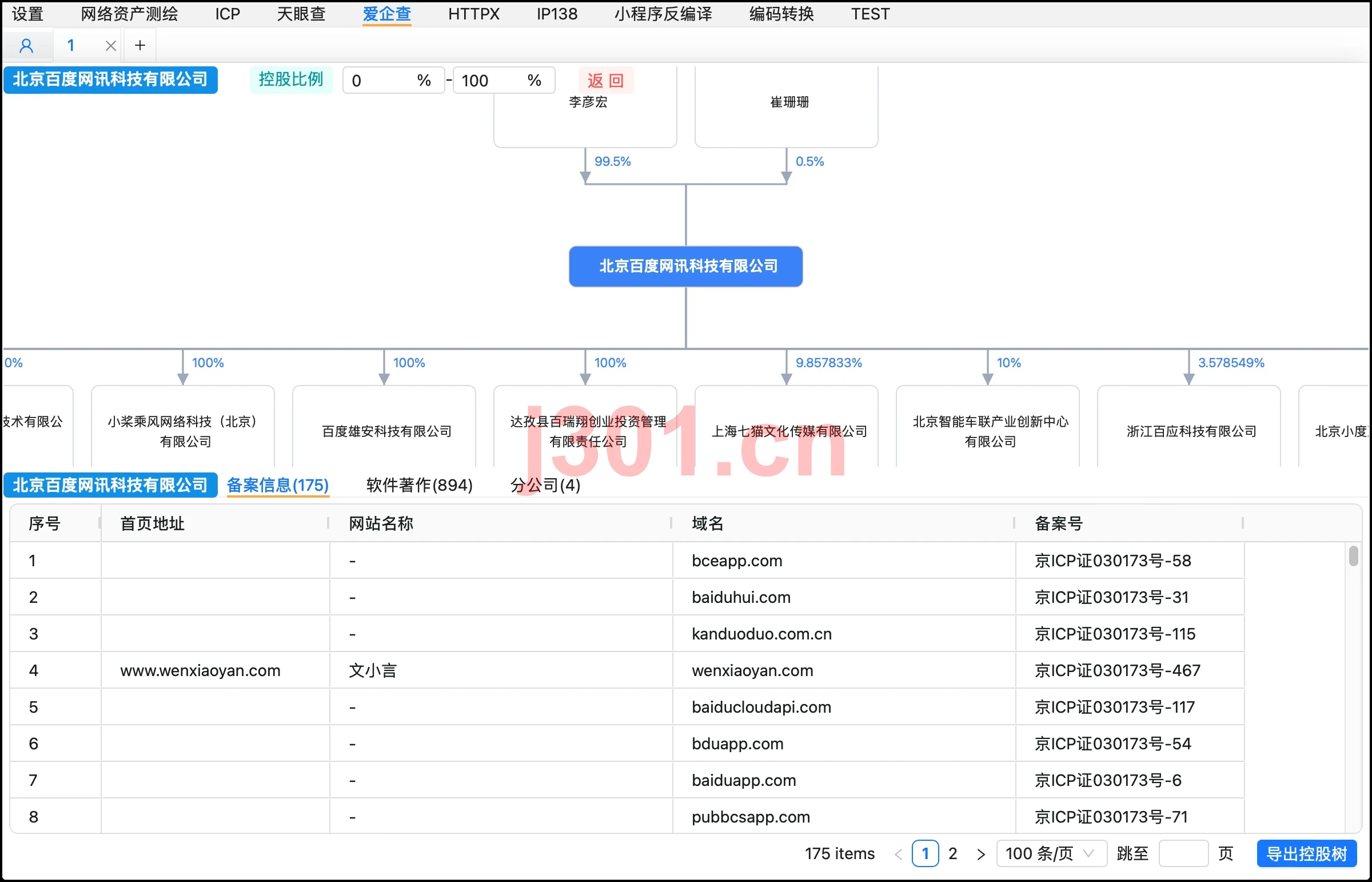Open 小程序反编译 section

[x=663, y=14]
